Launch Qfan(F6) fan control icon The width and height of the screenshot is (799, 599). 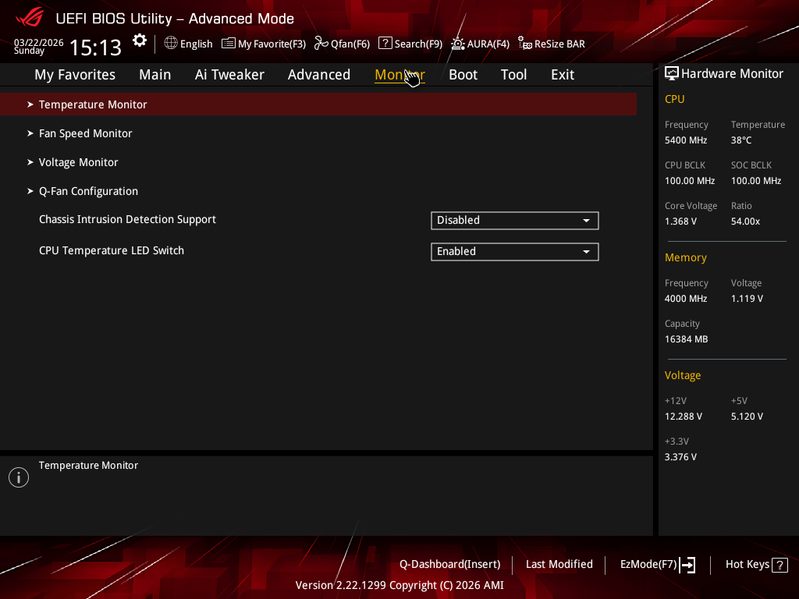click(x=321, y=43)
